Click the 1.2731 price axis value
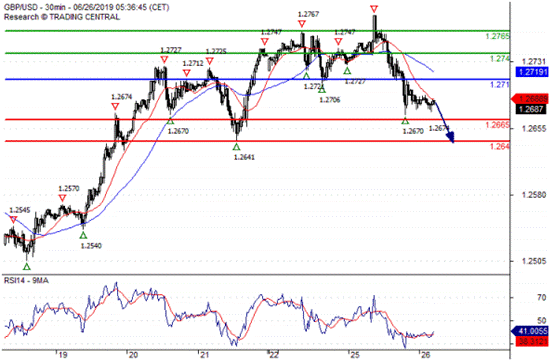This screenshot has height=362, width=554. pos(534,61)
